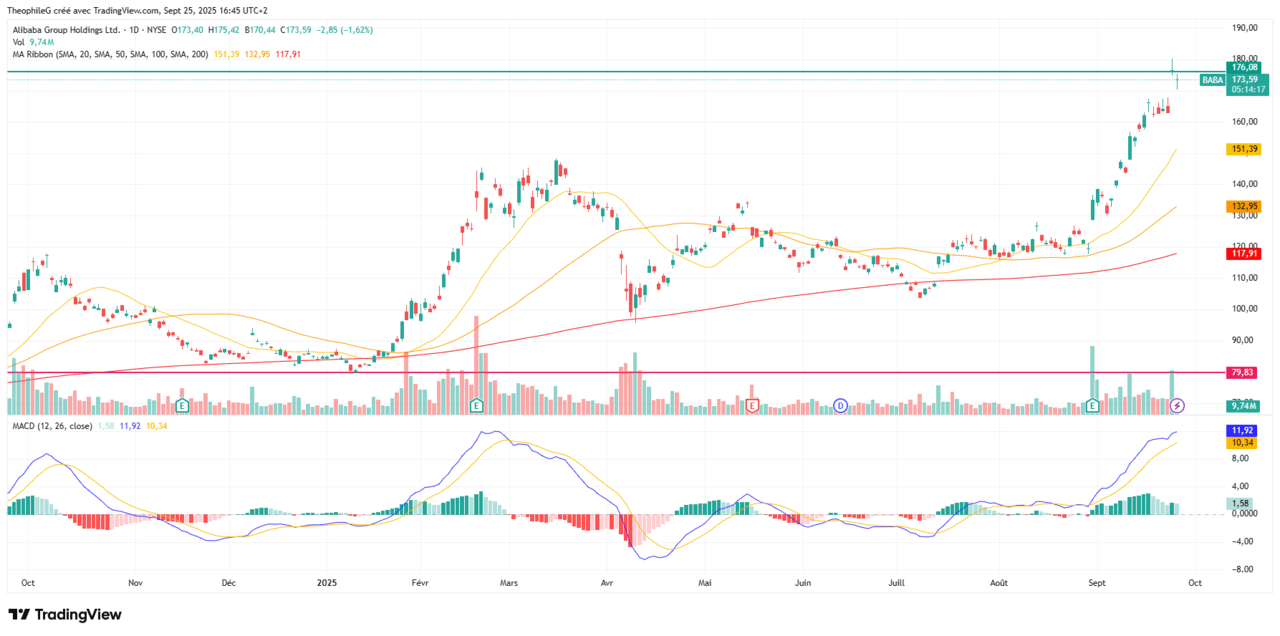Click the red E earnings badge near November
1280x636 pixels.
click(x=183, y=405)
